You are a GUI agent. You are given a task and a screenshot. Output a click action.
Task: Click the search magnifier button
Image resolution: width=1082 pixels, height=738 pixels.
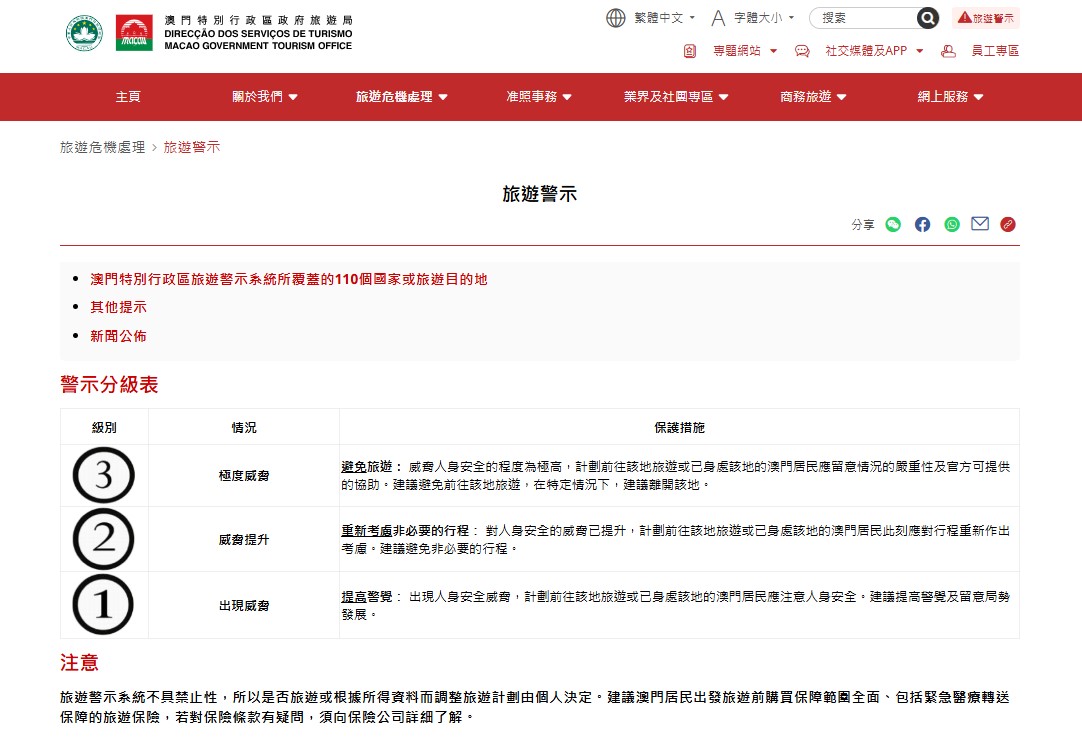[928, 18]
